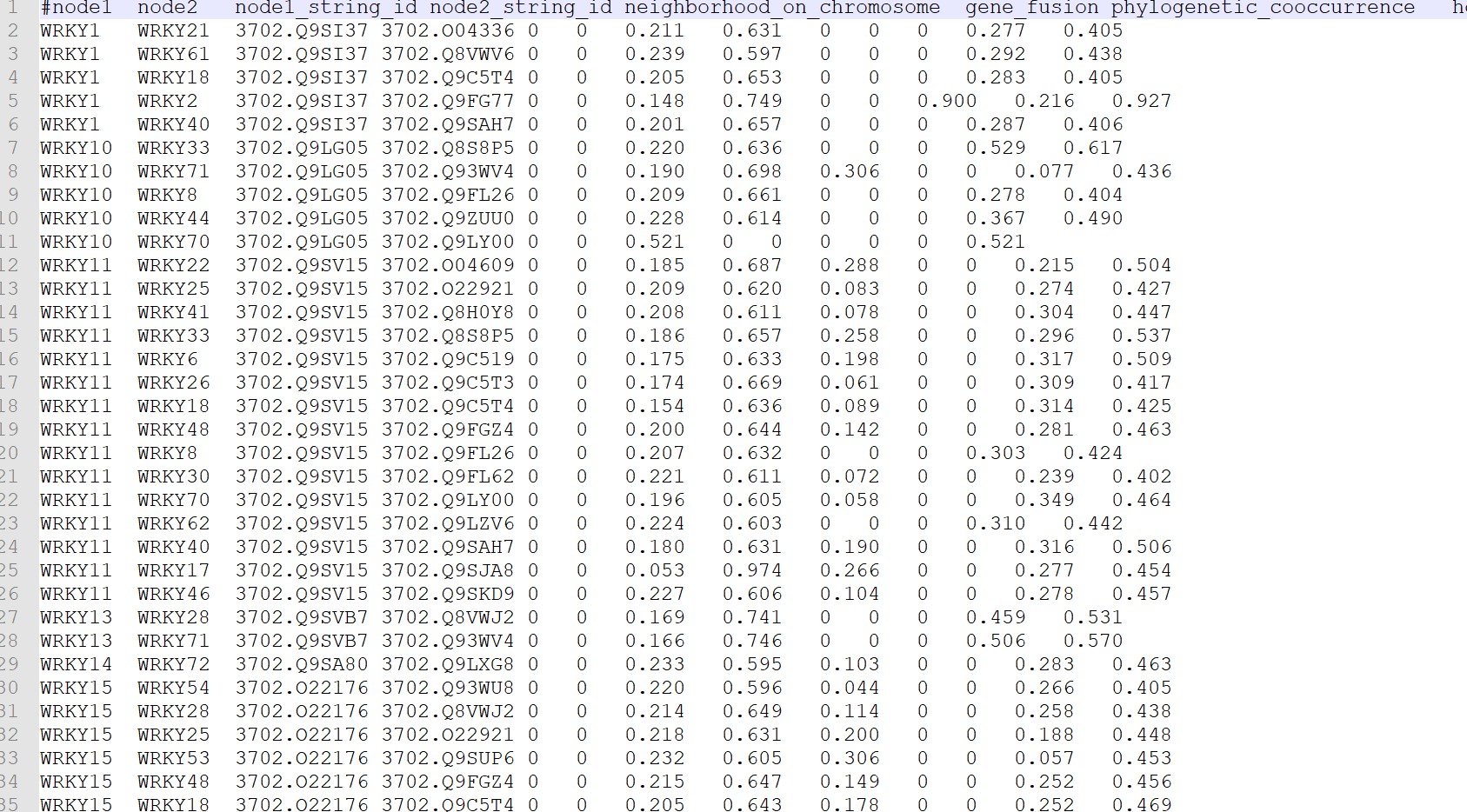The width and height of the screenshot is (1467, 812).
Task: Click WRKY72 in line 29
Action: tap(173, 664)
